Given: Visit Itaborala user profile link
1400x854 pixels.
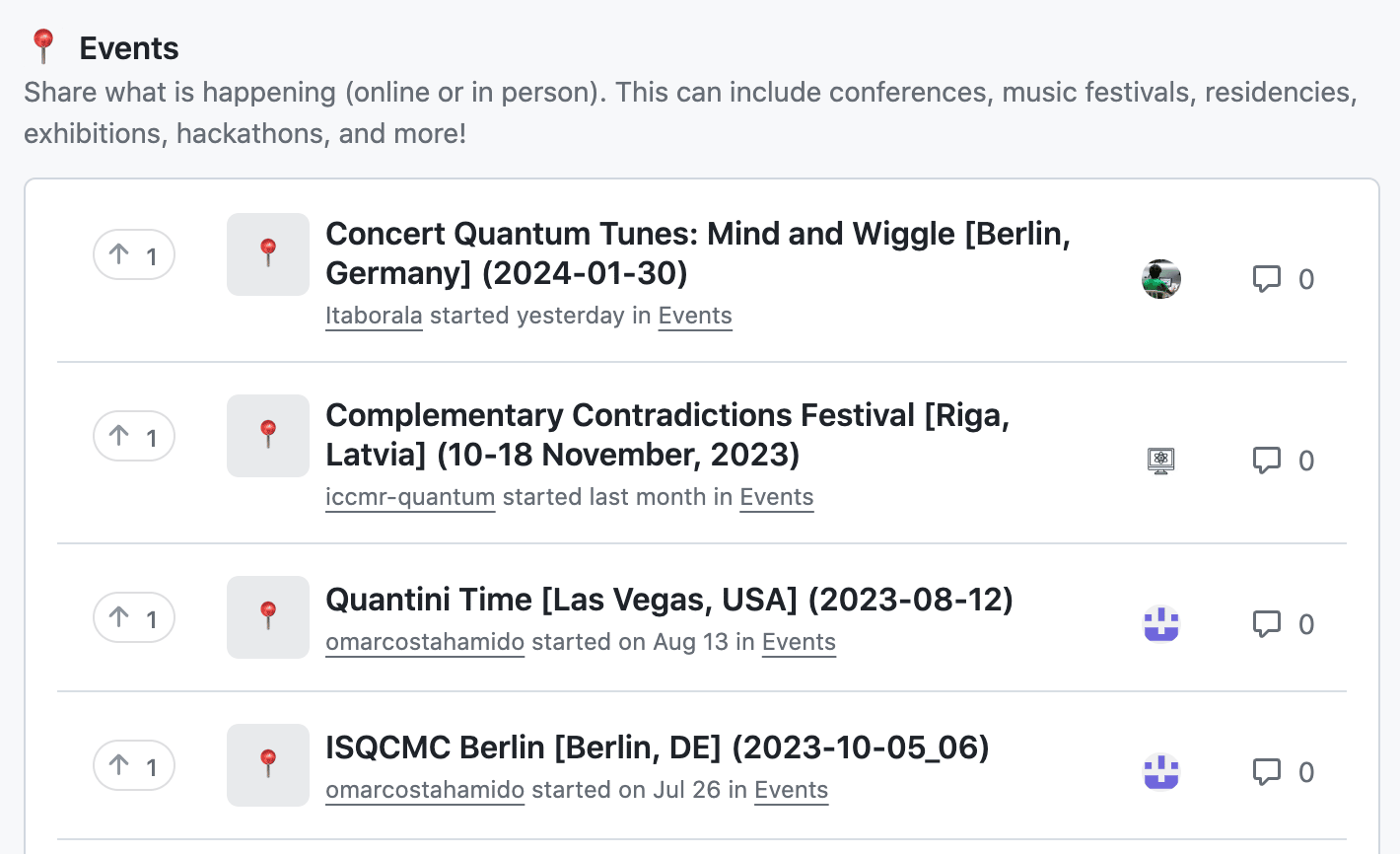Looking at the screenshot, I should coord(374,316).
